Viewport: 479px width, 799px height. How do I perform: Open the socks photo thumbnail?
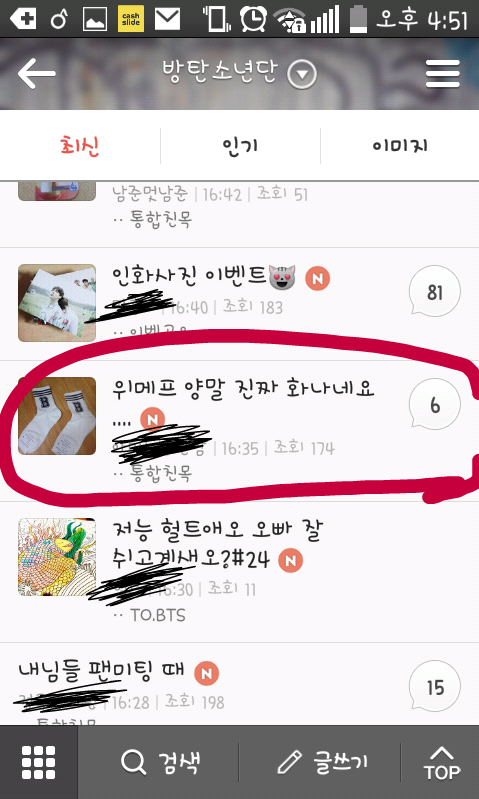[x=57, y=416]
